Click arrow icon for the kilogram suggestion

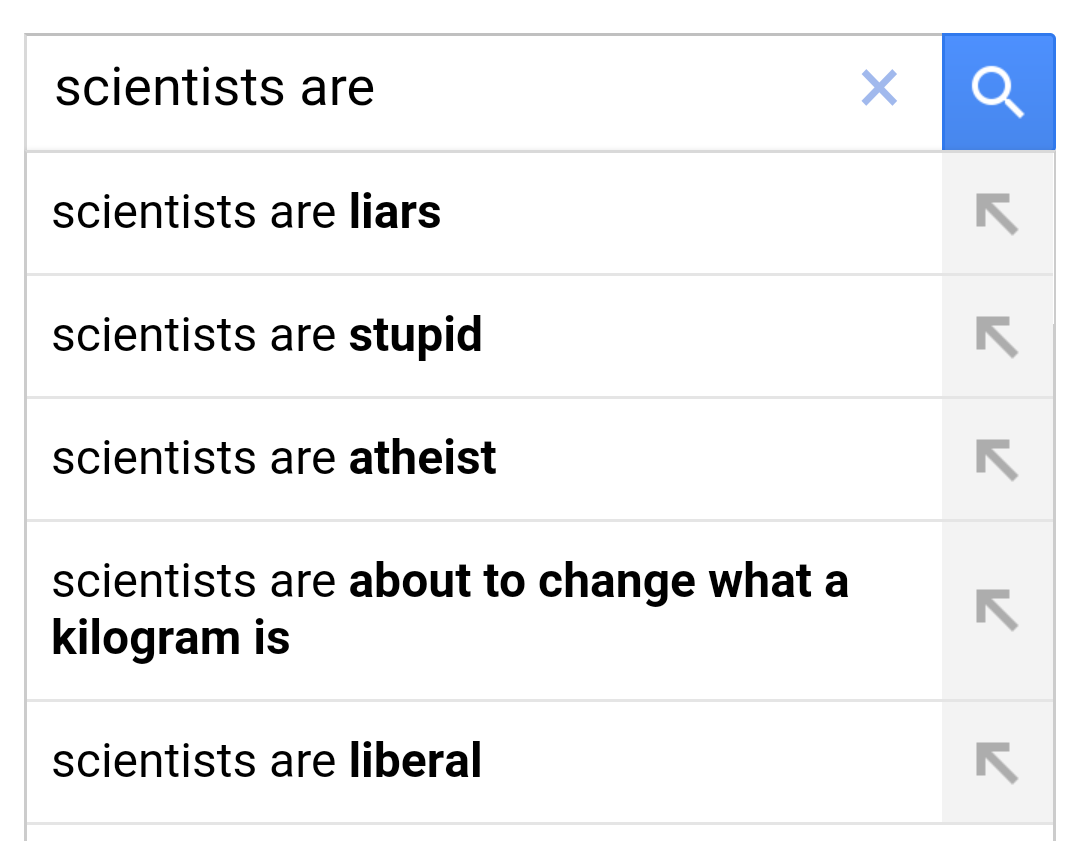click(x=997, y=610)
